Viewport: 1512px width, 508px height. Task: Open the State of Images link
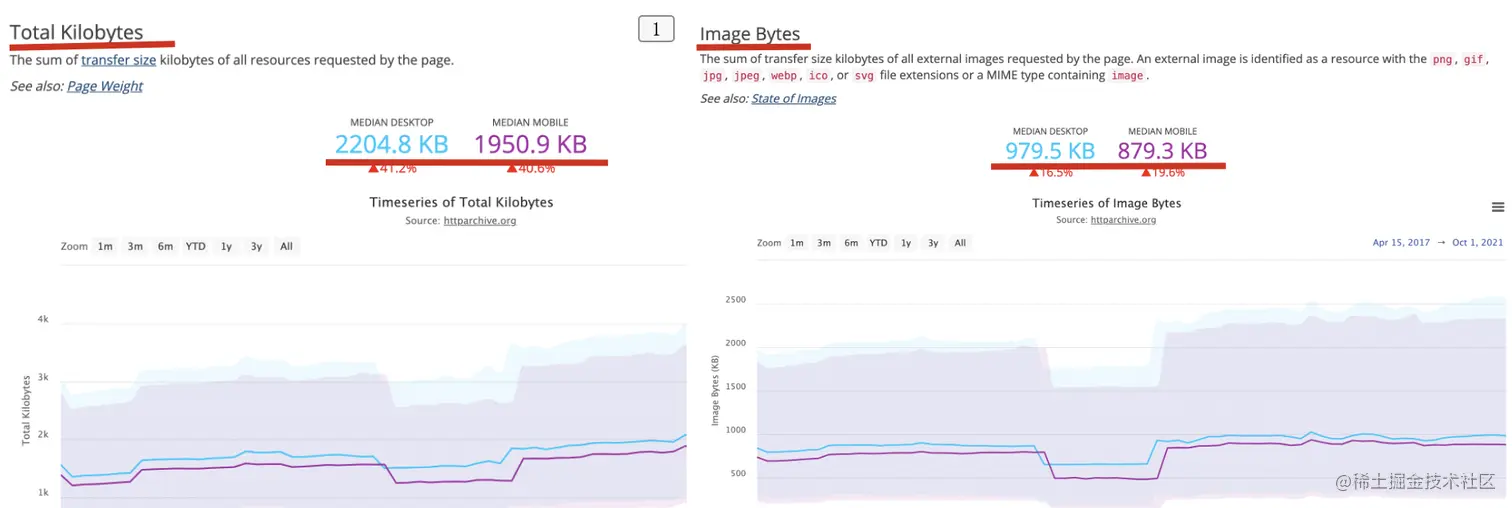click(x=794, y=98)
